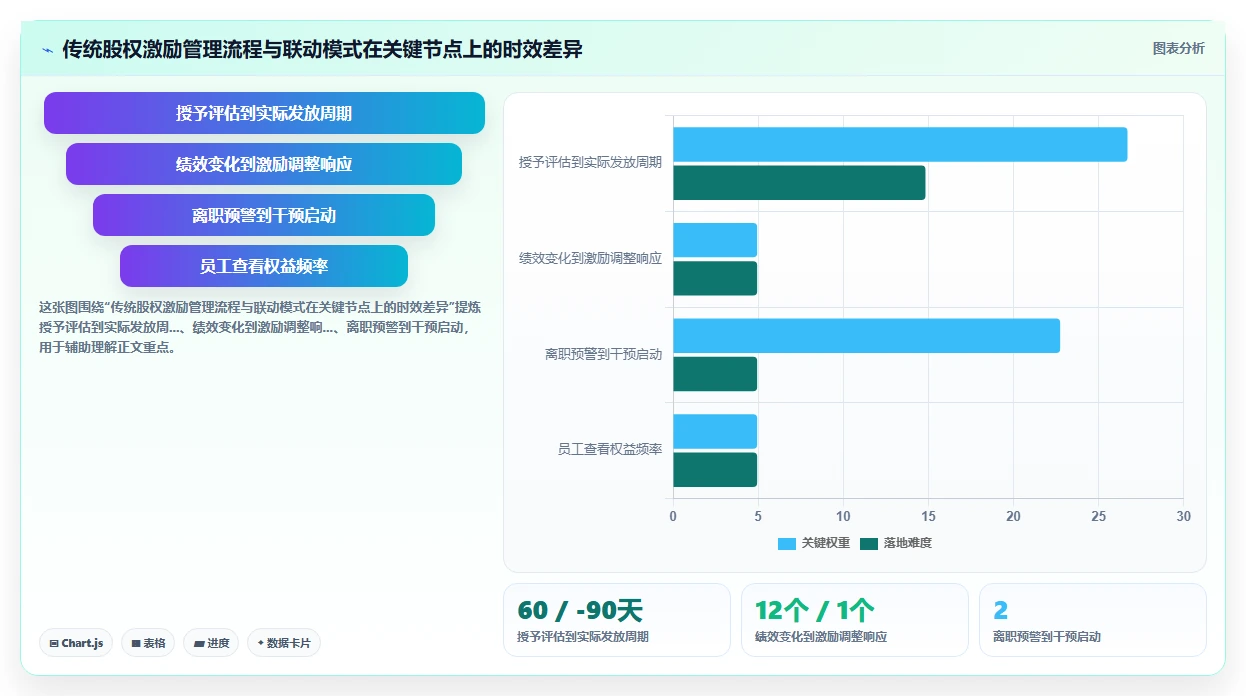Click the icon inside the 进度 chip

(199, 643)
